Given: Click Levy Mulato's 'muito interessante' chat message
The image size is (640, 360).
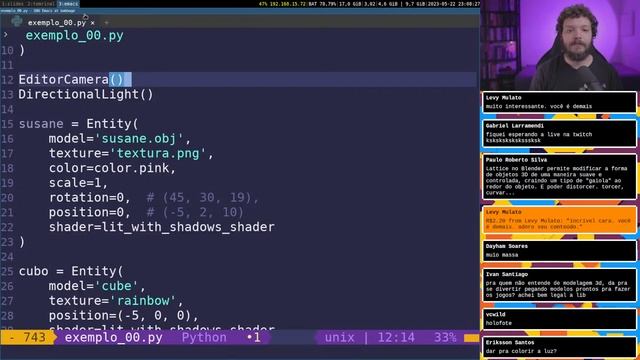Looking at the screenshot, I should click(560, 102).
